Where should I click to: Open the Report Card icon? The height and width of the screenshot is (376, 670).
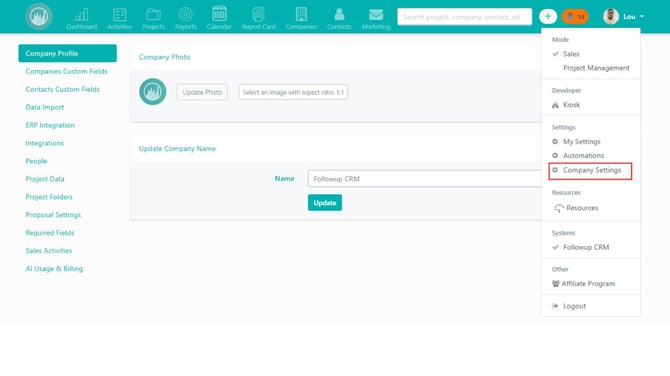(258, 15)
